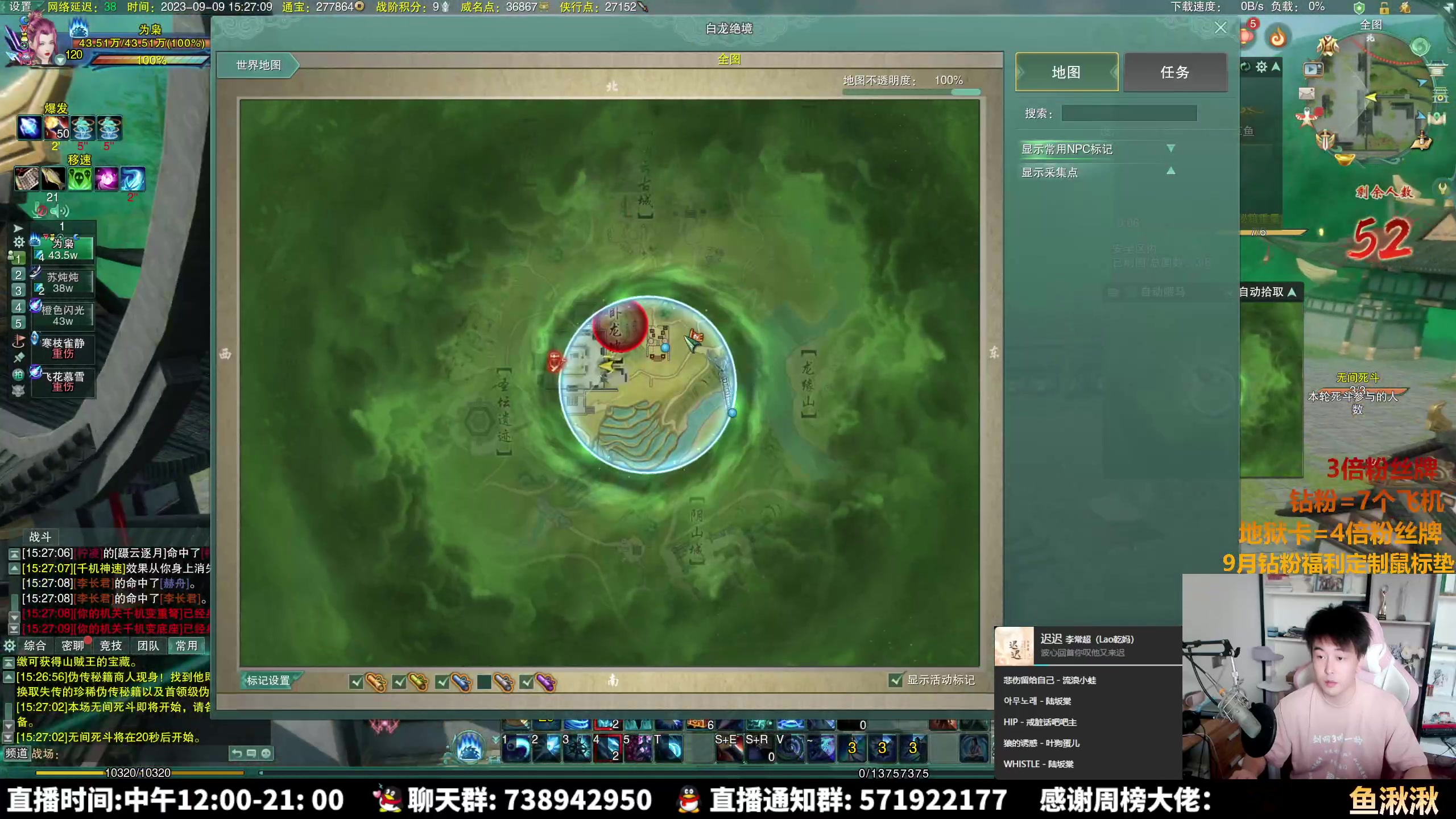Screen dimensions: 1456x819
Task: Click the 全图 label above the minimap
Action: coord(1371,25)
